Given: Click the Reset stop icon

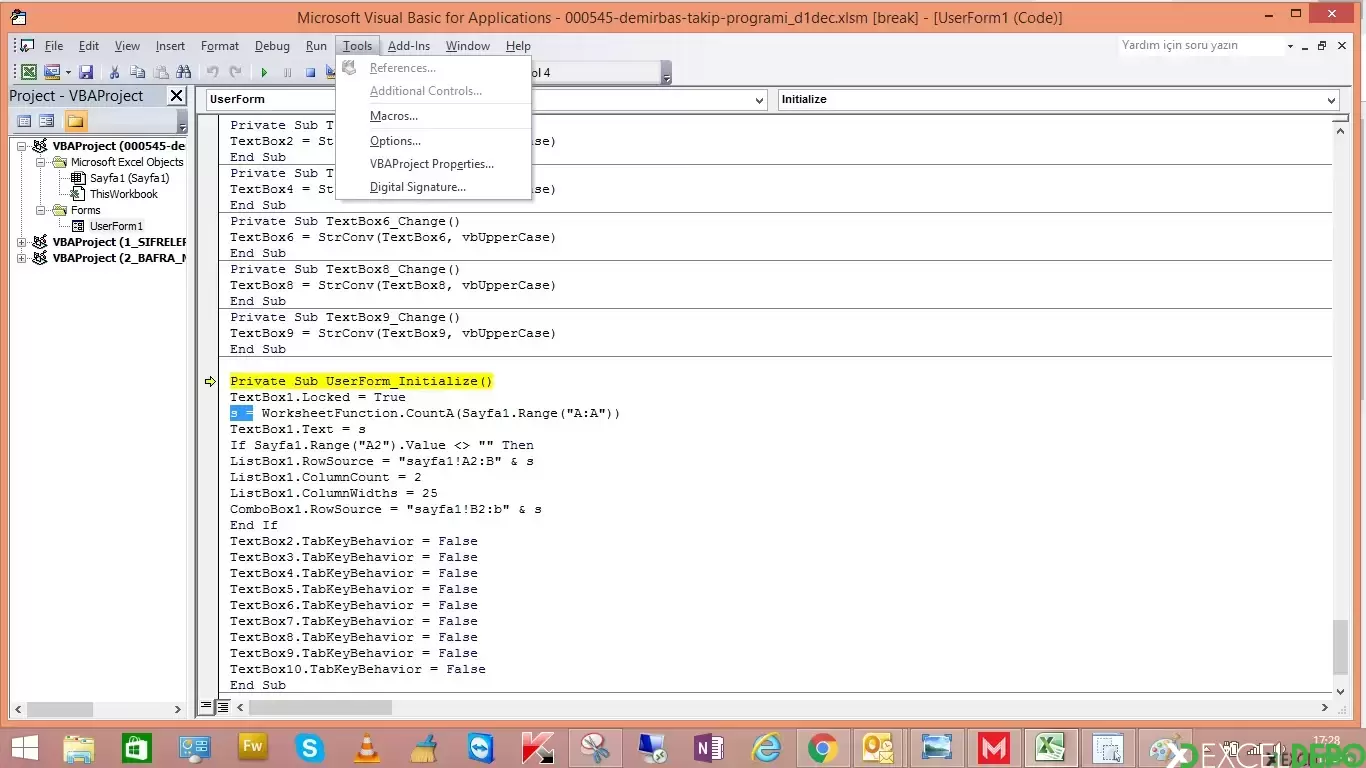Looking at the screenshot, I should [310, 72].
